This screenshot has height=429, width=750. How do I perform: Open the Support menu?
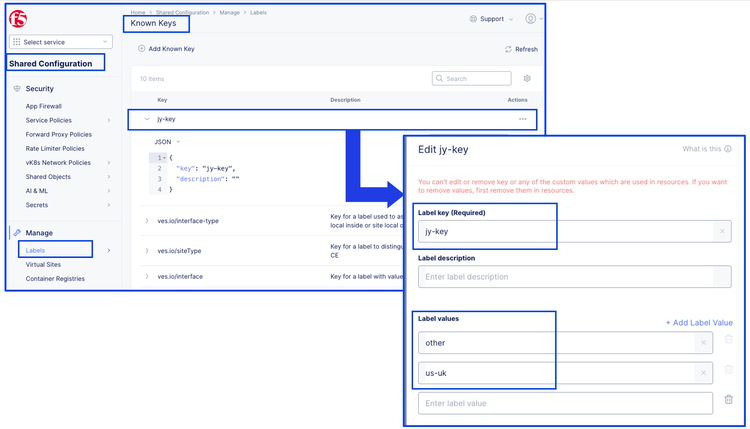click(491, 19)
